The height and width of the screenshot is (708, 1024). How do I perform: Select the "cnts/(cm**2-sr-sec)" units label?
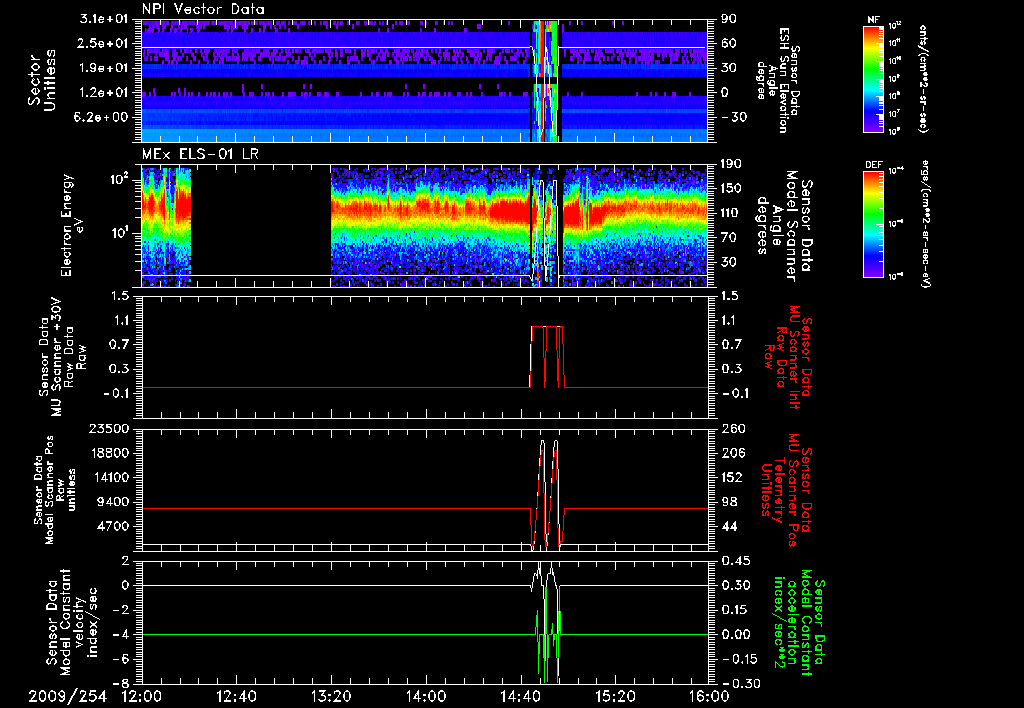[x=922, y=78]
